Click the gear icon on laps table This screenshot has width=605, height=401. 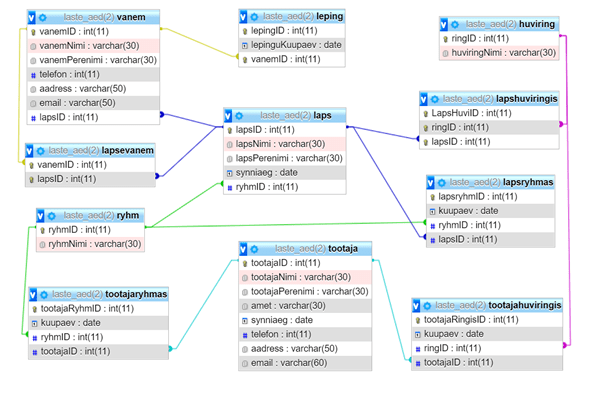coord(240,115)
